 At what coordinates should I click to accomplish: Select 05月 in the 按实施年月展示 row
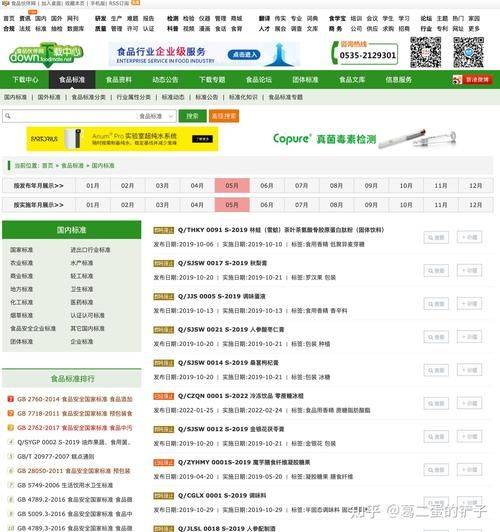(x=232, y=205)
